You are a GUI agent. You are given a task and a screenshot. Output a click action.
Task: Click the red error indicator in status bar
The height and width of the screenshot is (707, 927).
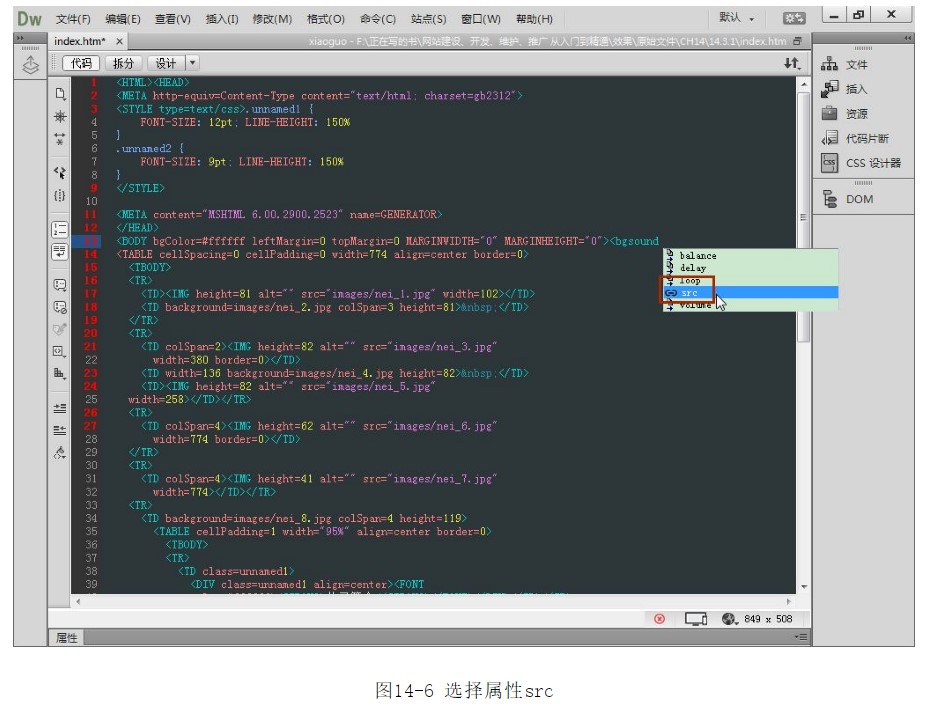click(659, 619)
